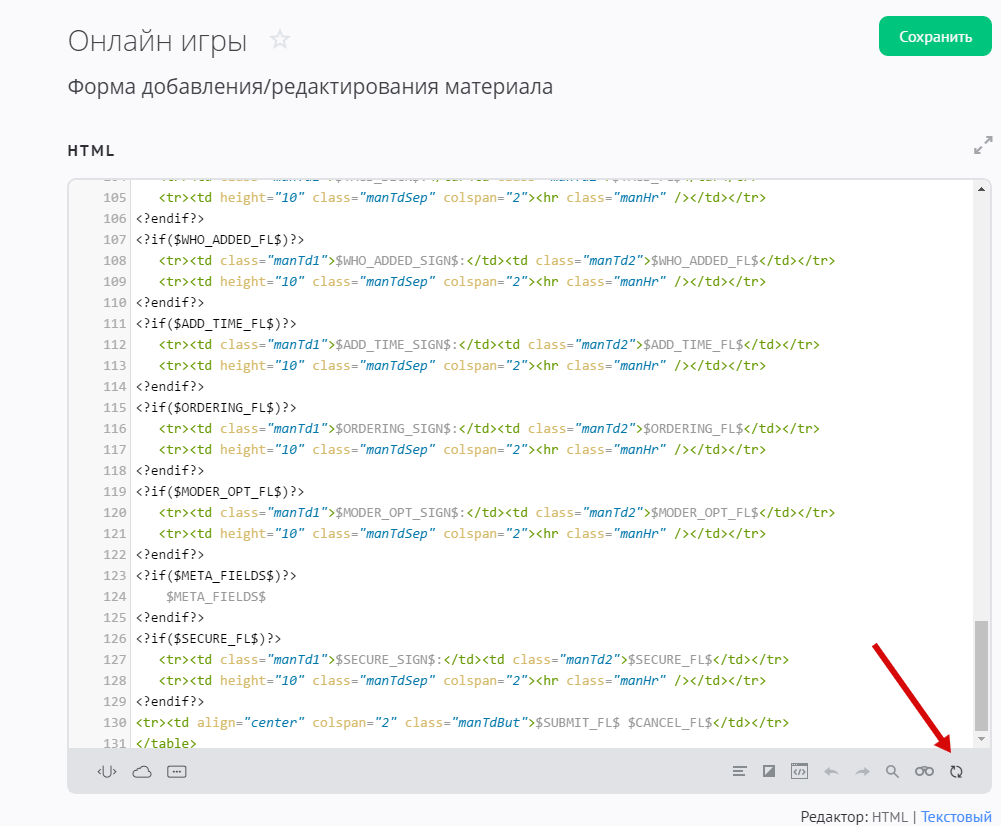Click the vertical scrollbar thumb in code editor
The height and width of the screenshot is (826, 1001).
click(x=981, y=675)
